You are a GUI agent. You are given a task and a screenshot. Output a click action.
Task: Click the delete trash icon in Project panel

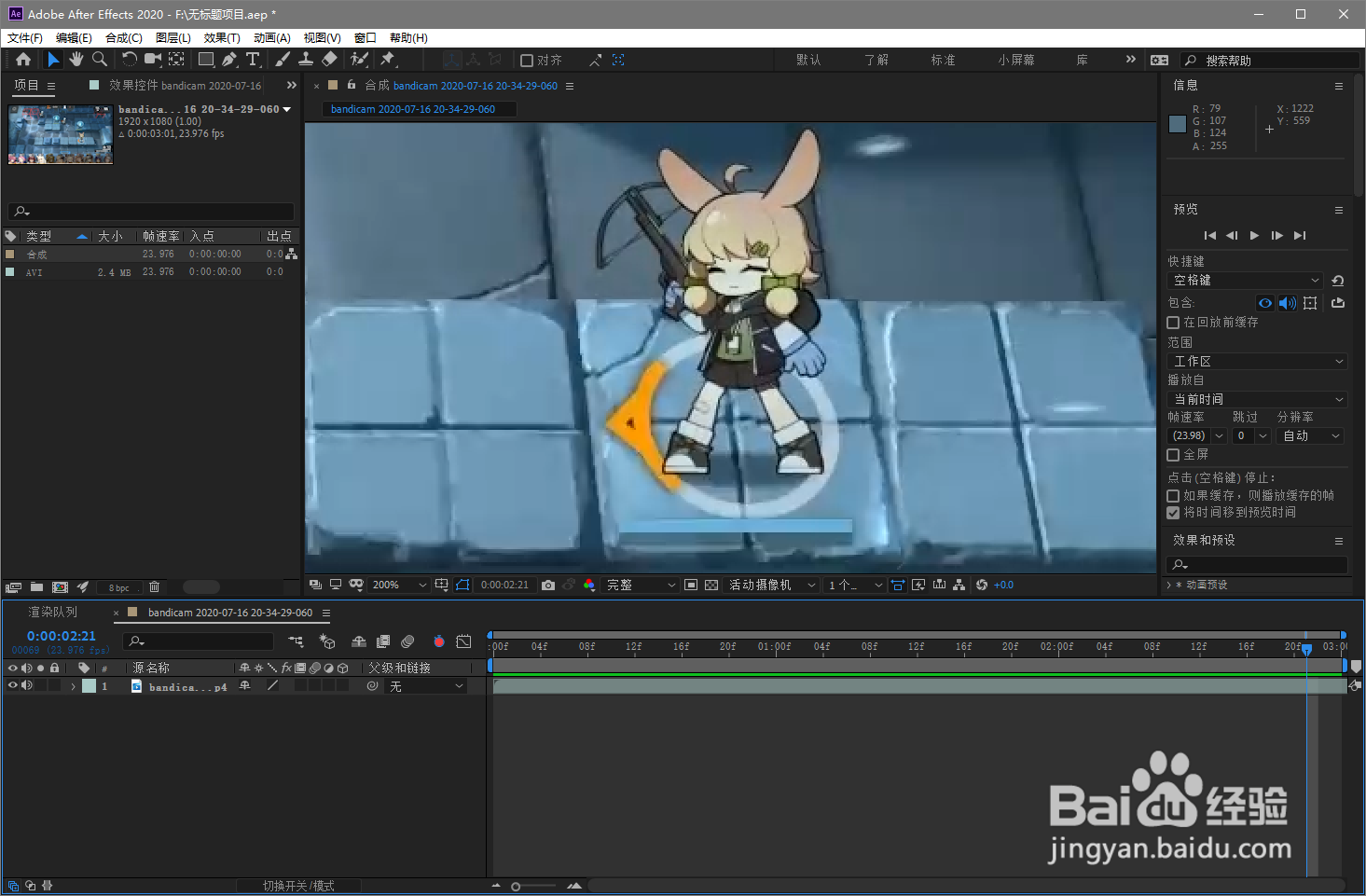155,587
